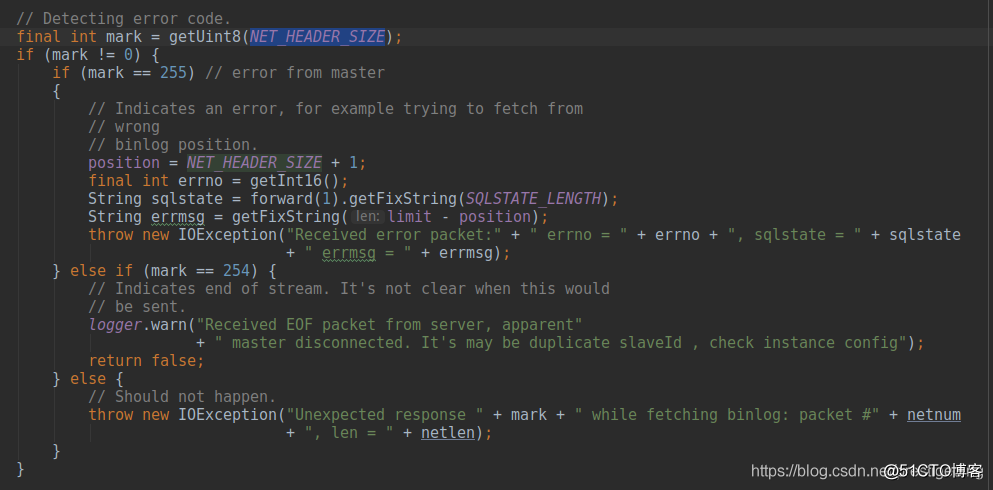Click the 'Received EOF packet' string
This screenshot has height=490, width=993.
pyautogui.click(x=389, y=325)
